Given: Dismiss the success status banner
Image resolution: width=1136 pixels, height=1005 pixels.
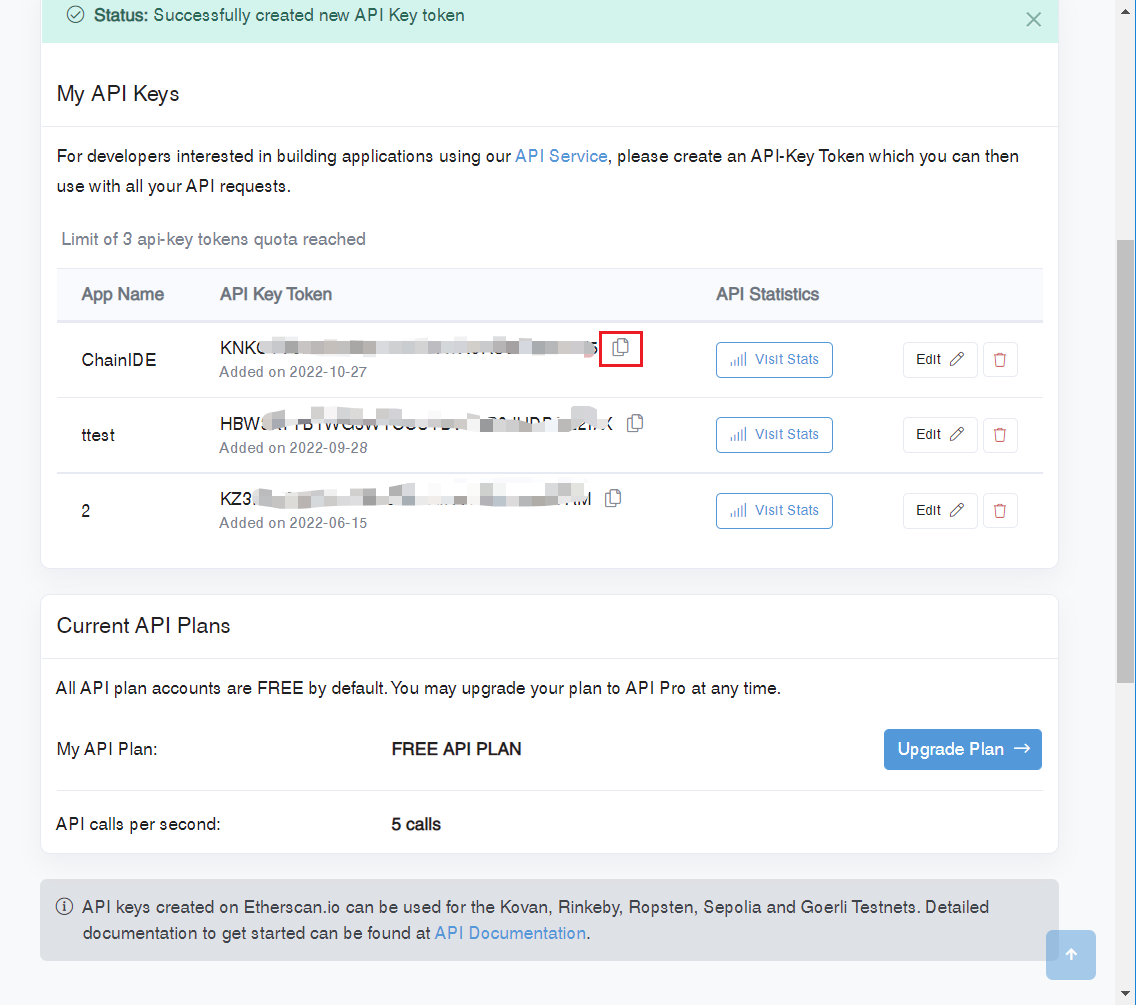Looking at the screenshot, I should pyautogui.click(x=1033, y=19).
